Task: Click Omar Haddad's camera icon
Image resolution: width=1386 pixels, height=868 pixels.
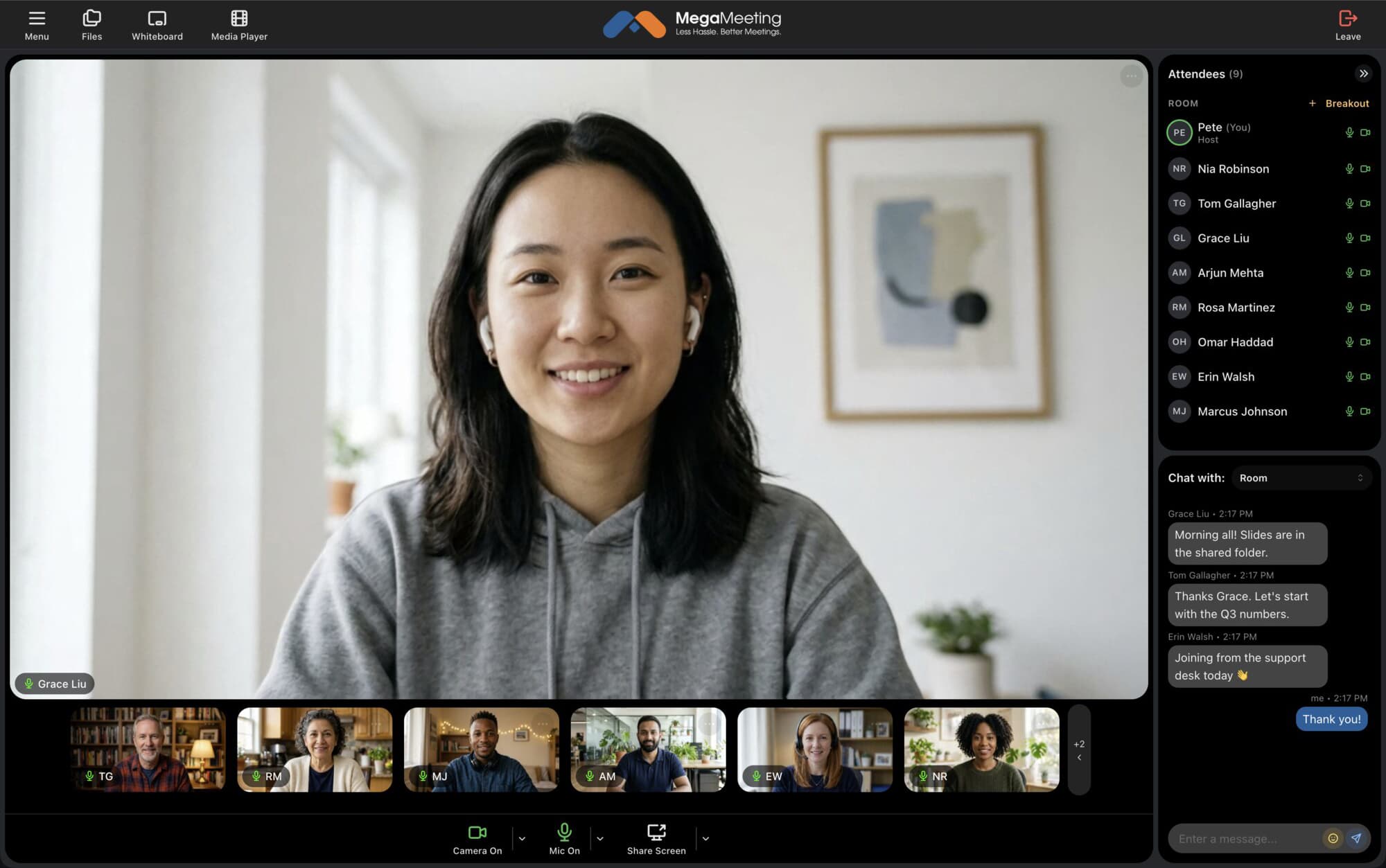Action: 1365,342
